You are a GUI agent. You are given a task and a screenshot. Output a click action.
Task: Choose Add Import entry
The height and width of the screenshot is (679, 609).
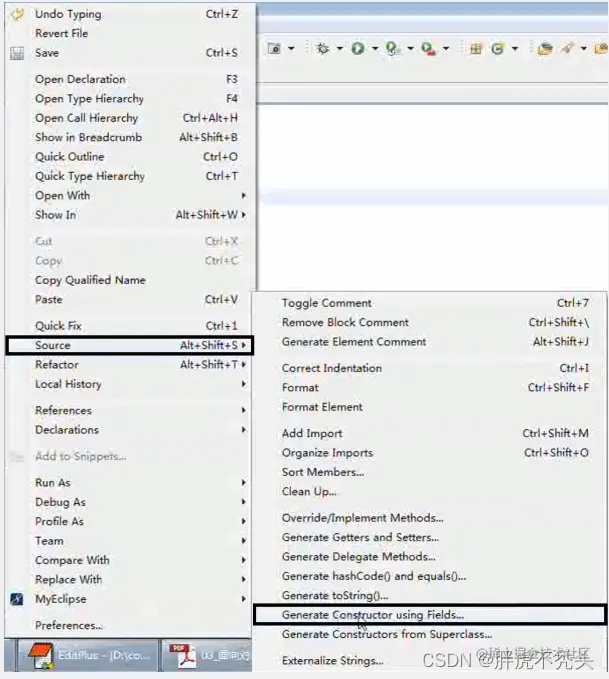(430, 433)
